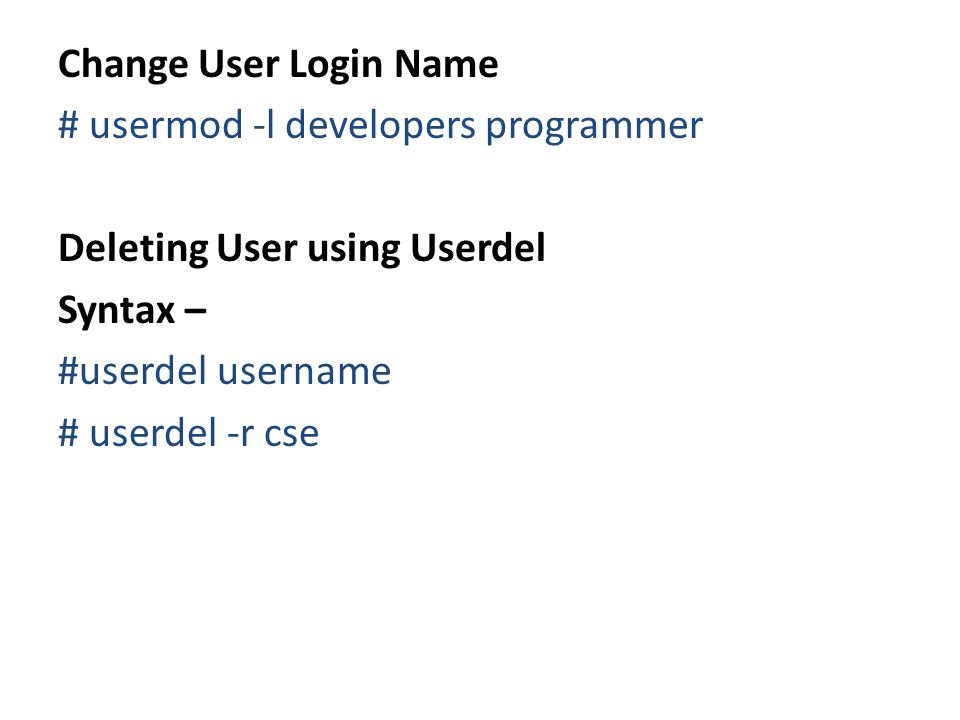Viewport: 960px width, 720px height.
Task: Click the '#' before 'userdel -r cse'
Action: (69, 433)
